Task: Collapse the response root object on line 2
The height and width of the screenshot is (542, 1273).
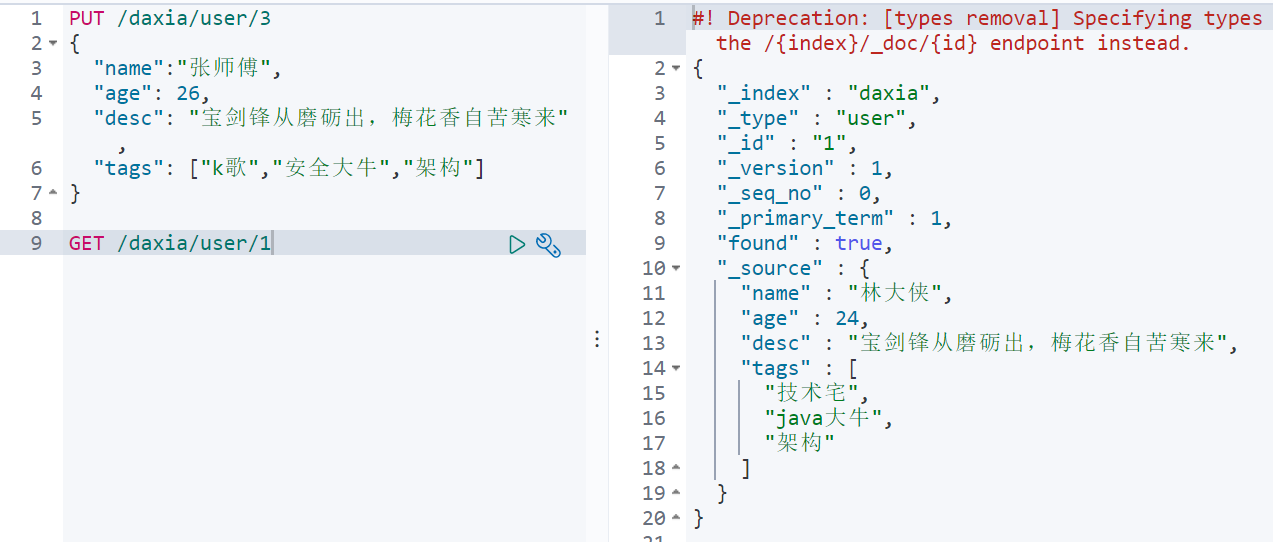Action: pos(676,69)
